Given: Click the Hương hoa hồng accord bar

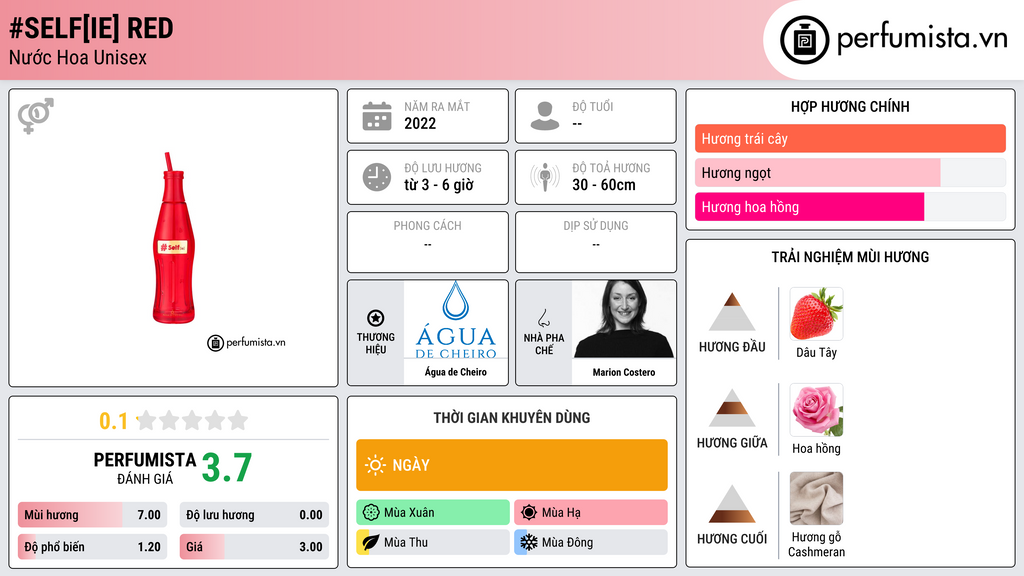Looking at the screenshot, I should [850, 207].
